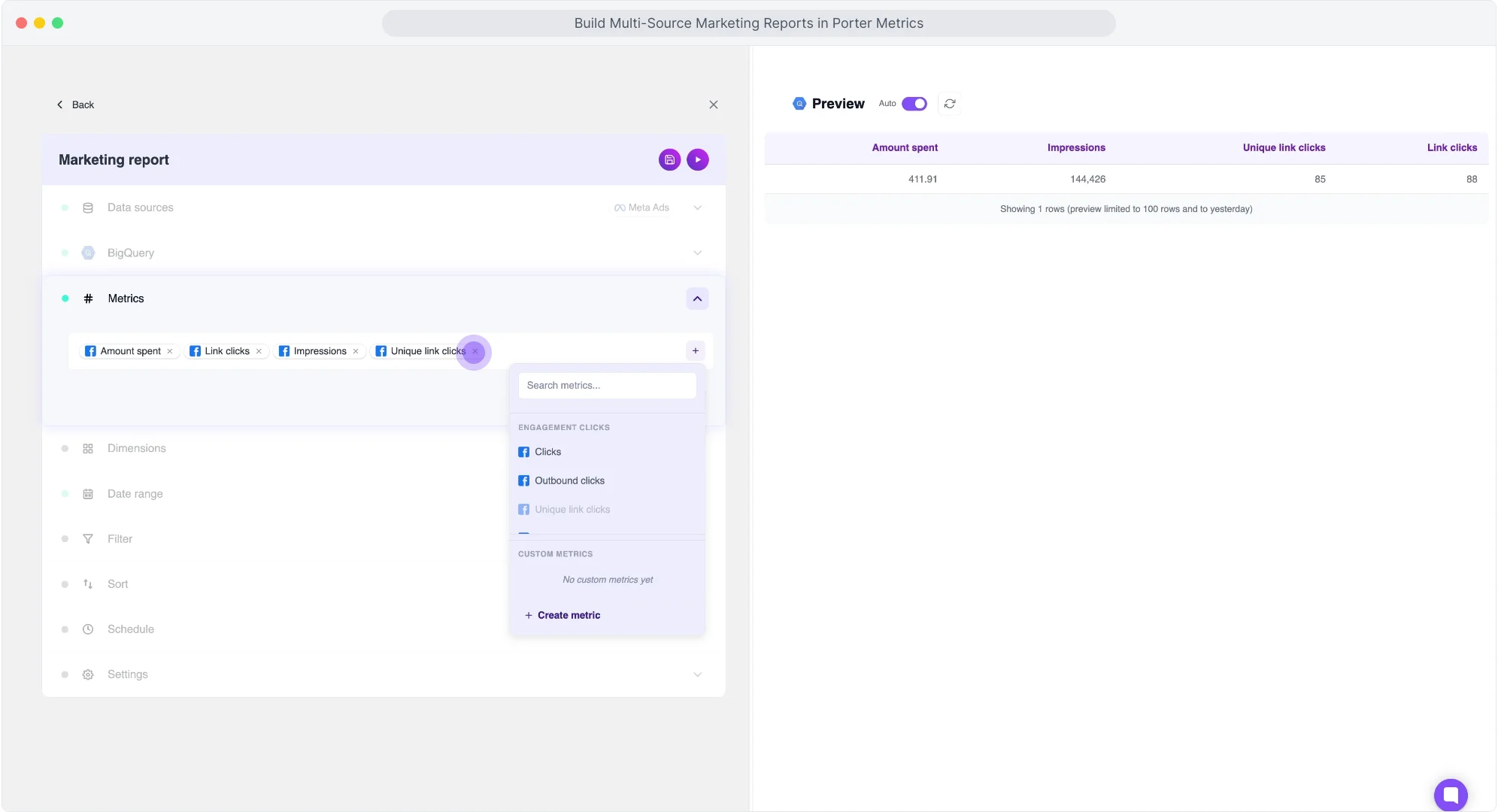
Task: Click the Create metric link
Action: [x=563, y=614]
